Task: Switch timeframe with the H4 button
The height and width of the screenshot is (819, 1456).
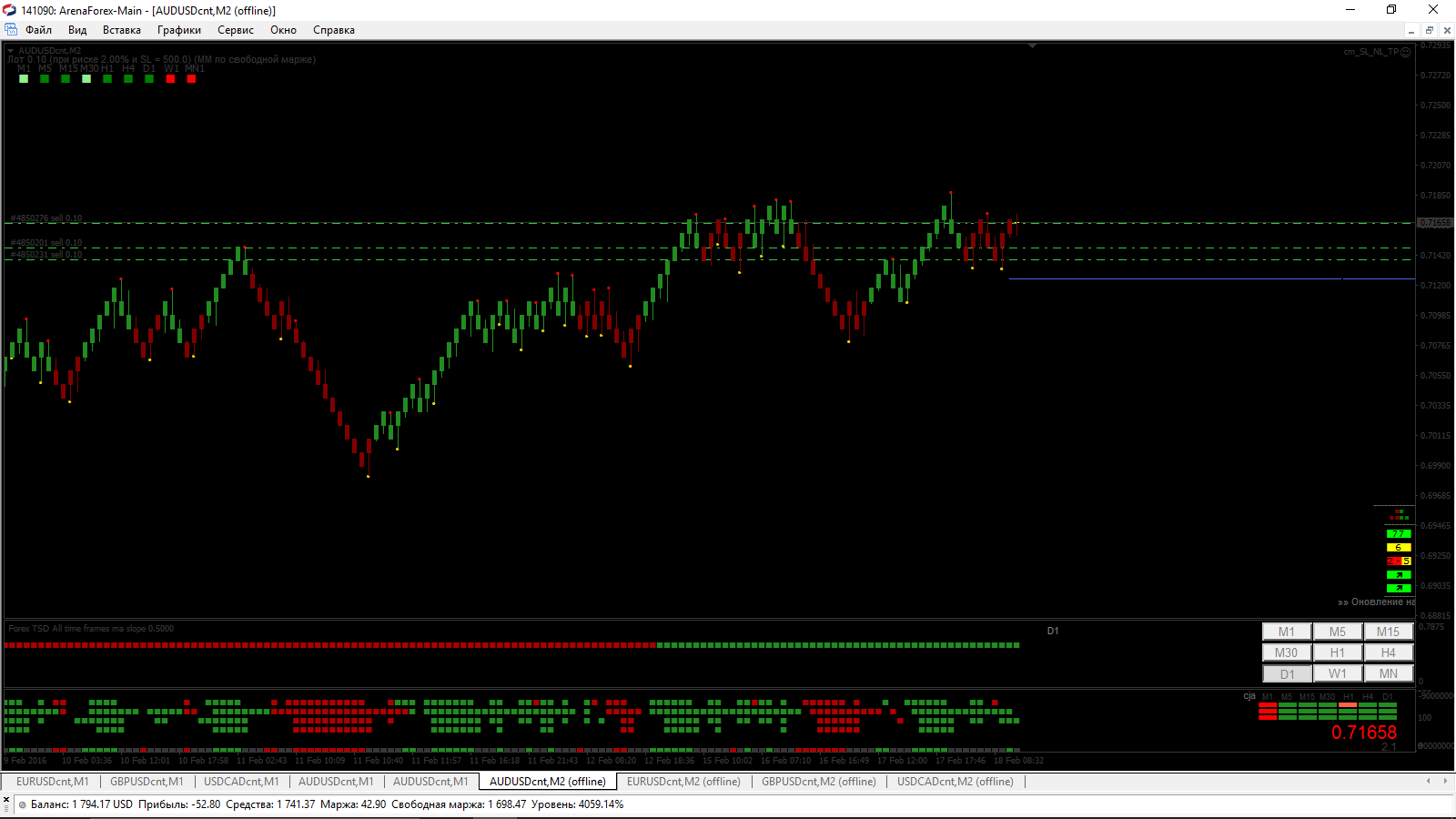Action: click(x=1389, y=652)
